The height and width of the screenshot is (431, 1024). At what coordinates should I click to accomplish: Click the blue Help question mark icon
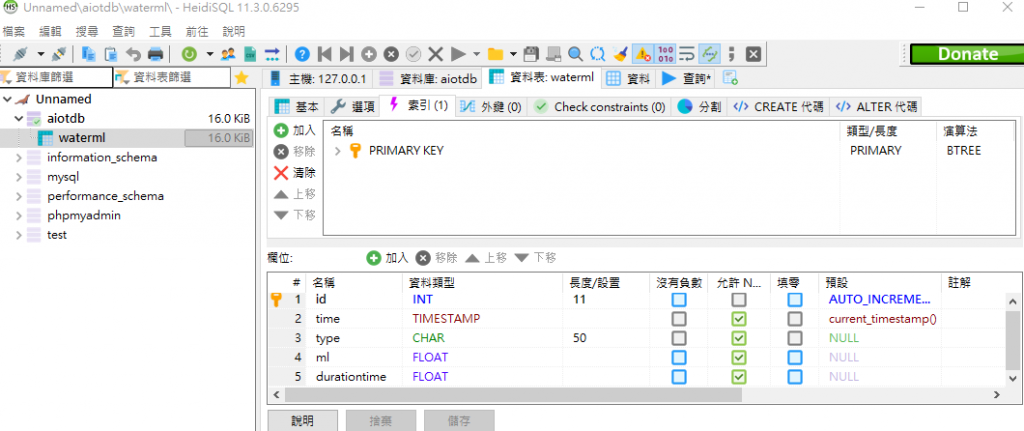[302, 54]
